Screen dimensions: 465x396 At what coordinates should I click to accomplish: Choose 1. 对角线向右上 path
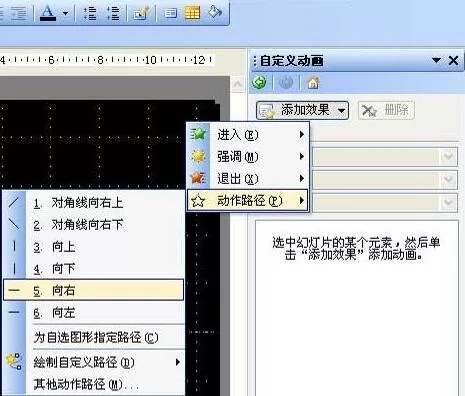[94, 202]
